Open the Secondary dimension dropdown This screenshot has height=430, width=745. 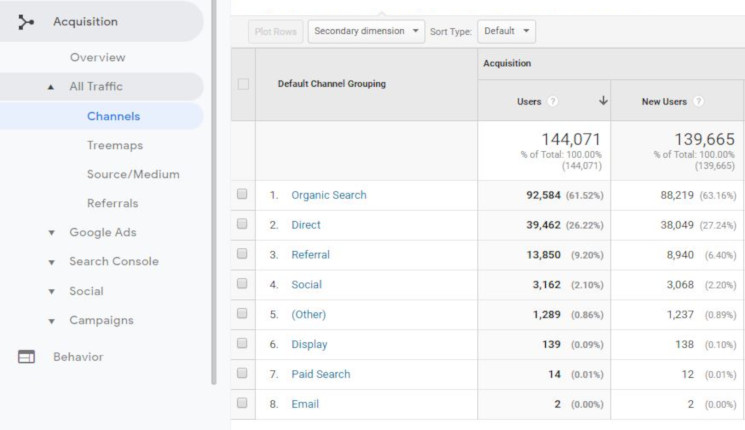(x=366, y=31)
